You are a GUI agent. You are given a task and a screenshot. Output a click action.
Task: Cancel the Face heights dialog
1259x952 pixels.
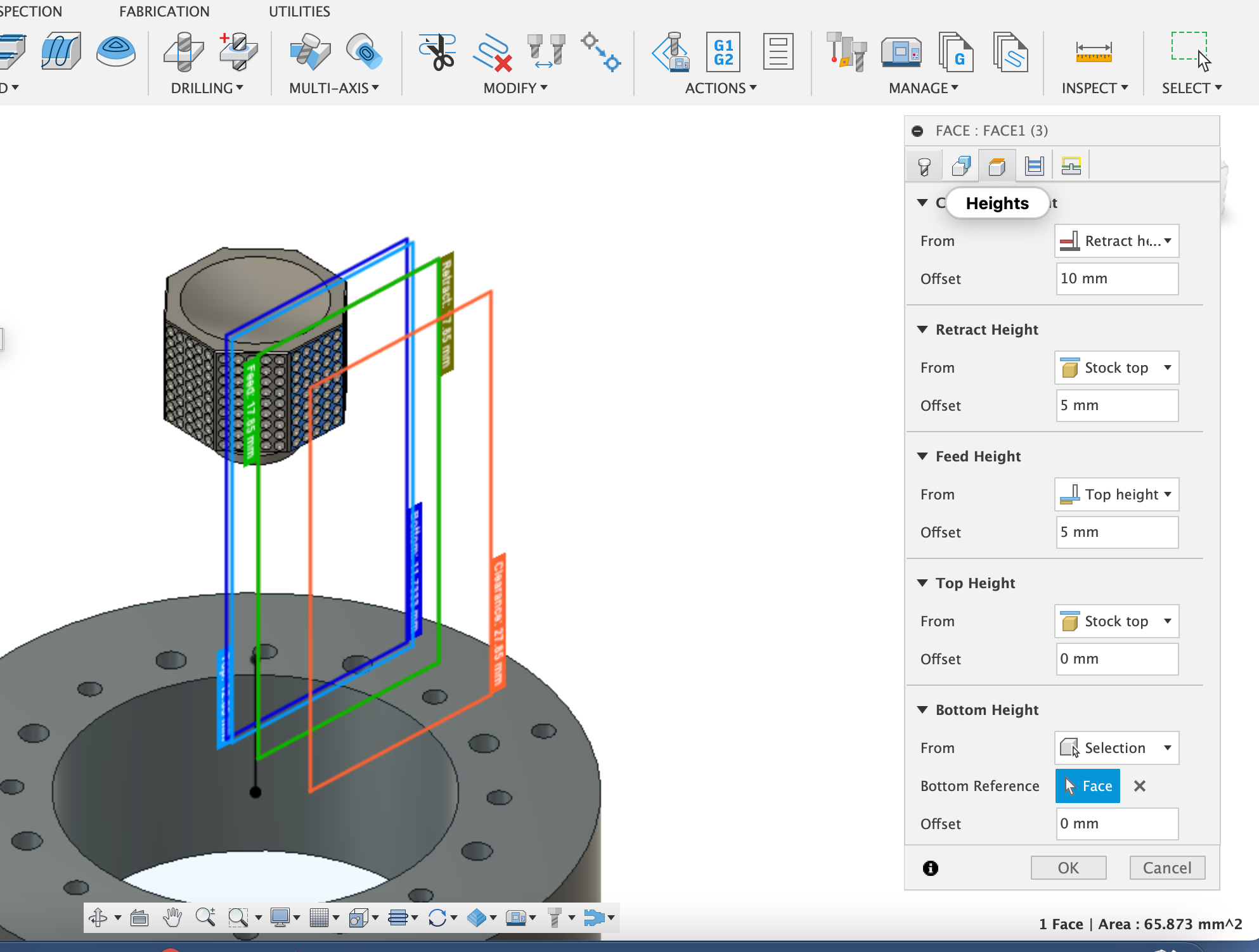click(1166, 868)
